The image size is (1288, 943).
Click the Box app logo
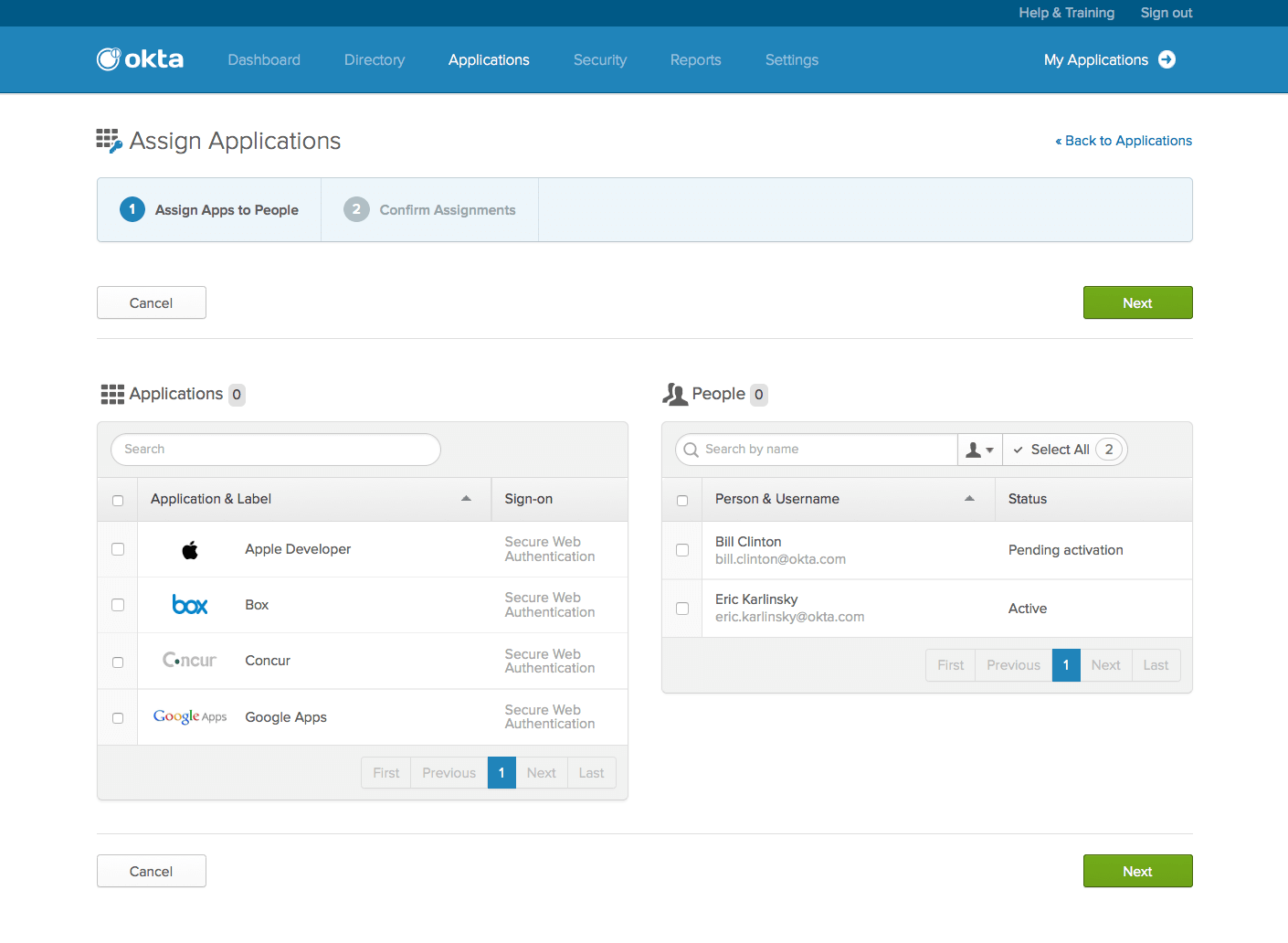click(190, 605)
